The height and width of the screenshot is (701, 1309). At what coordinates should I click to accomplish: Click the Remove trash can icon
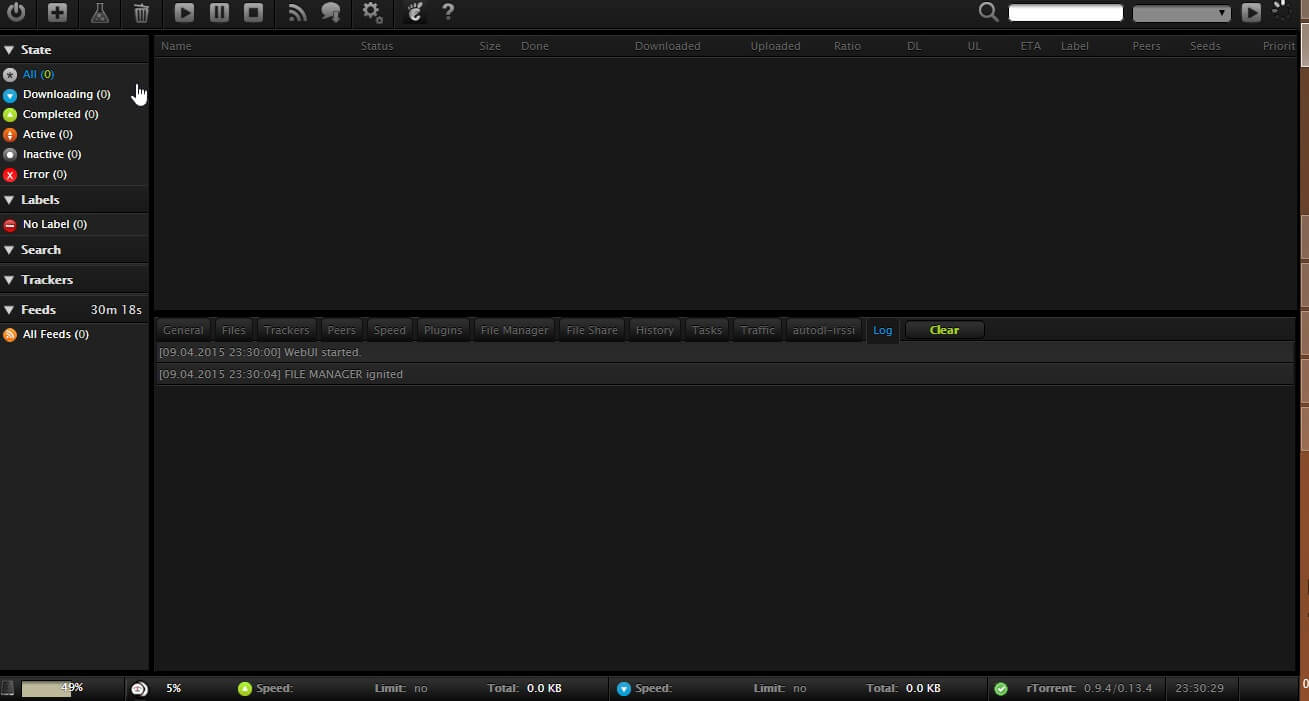coord(142,13)
